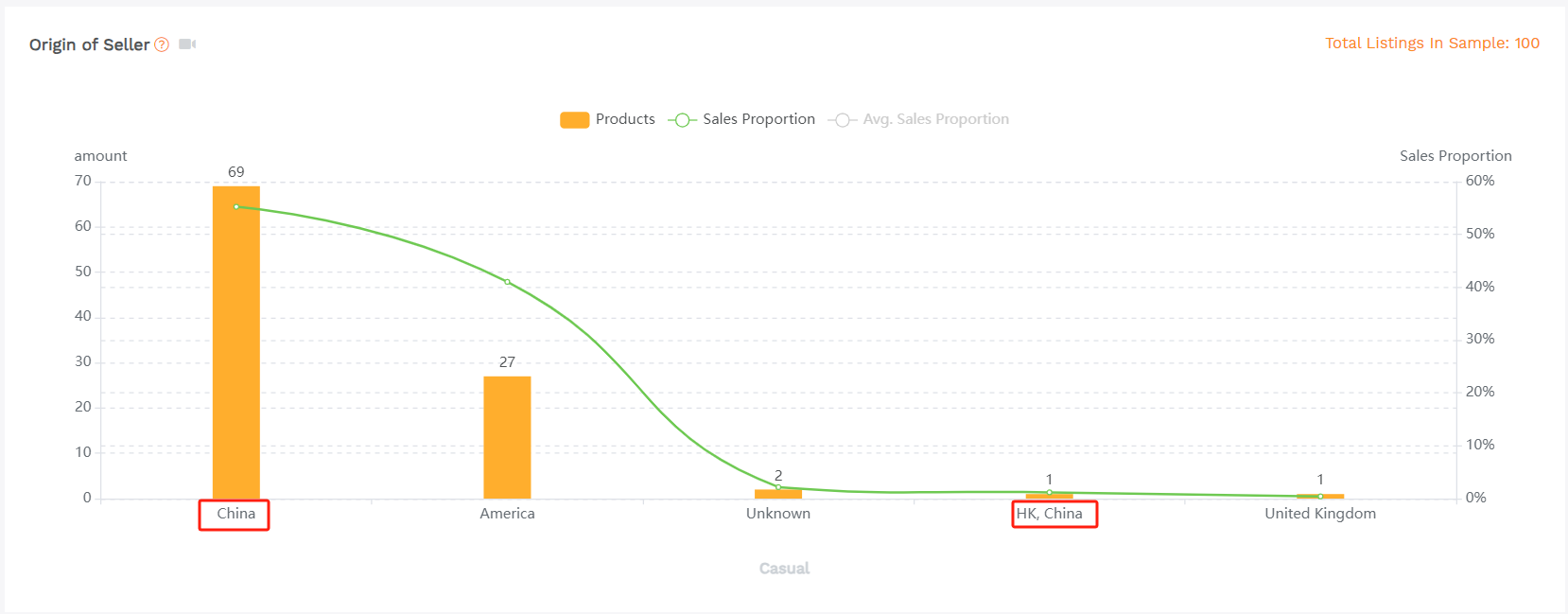Viewport: 1568px width, 614px height.
Task: Select the China axis label
Action: click(x=236, y=514)
